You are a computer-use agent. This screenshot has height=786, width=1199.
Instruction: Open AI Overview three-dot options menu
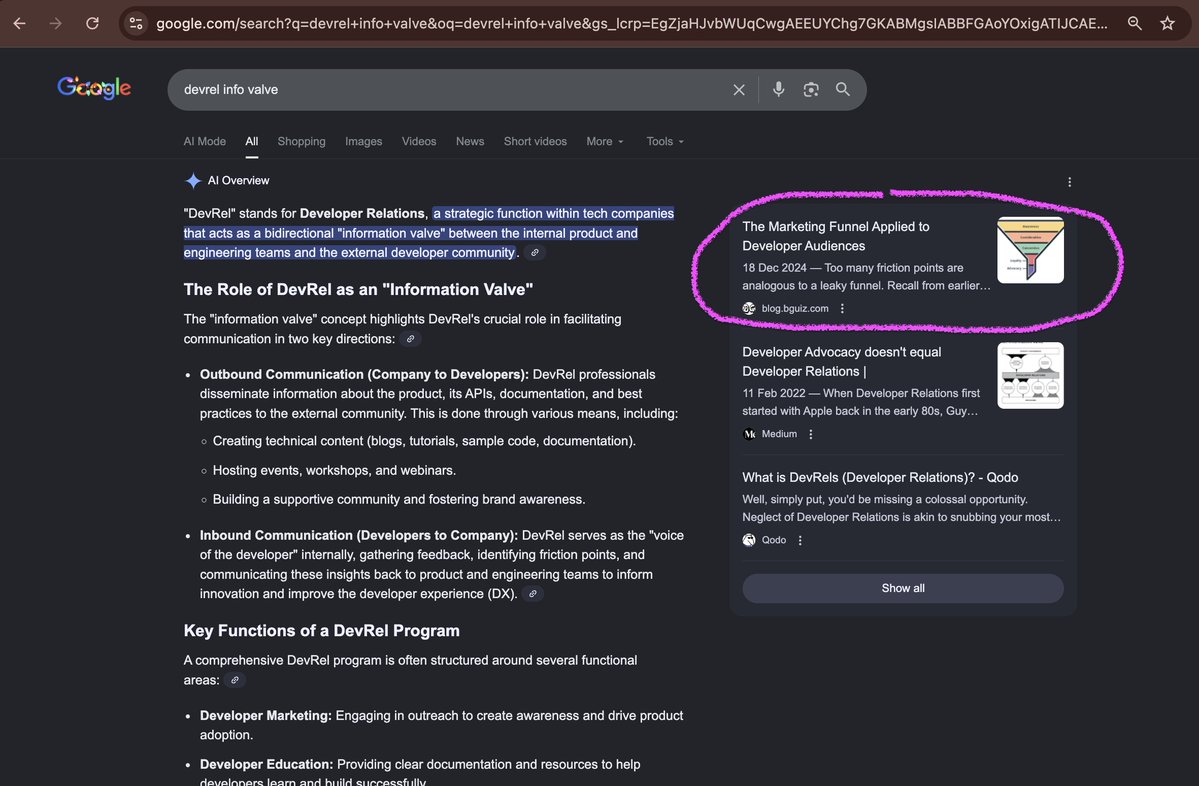[1069, 182]
